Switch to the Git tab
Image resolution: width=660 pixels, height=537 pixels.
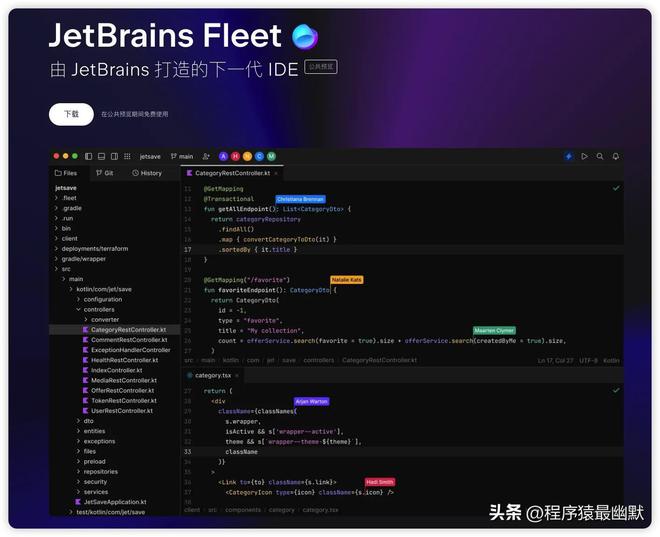coord(104,173)
